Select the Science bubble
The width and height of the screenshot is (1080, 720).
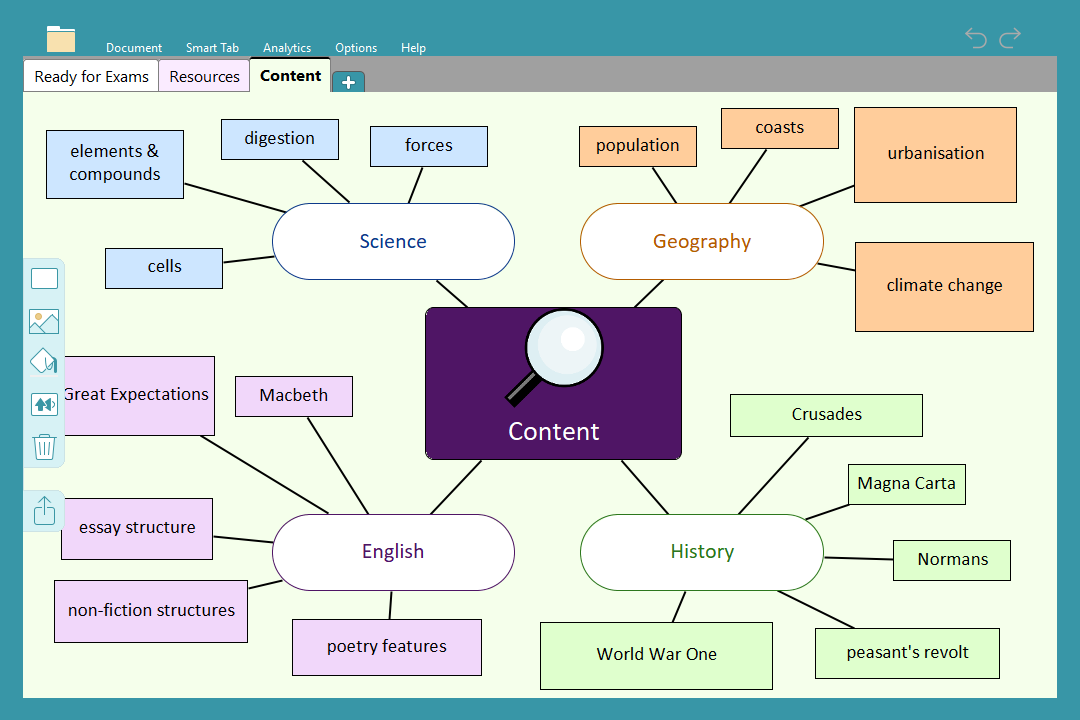(393, 242)
